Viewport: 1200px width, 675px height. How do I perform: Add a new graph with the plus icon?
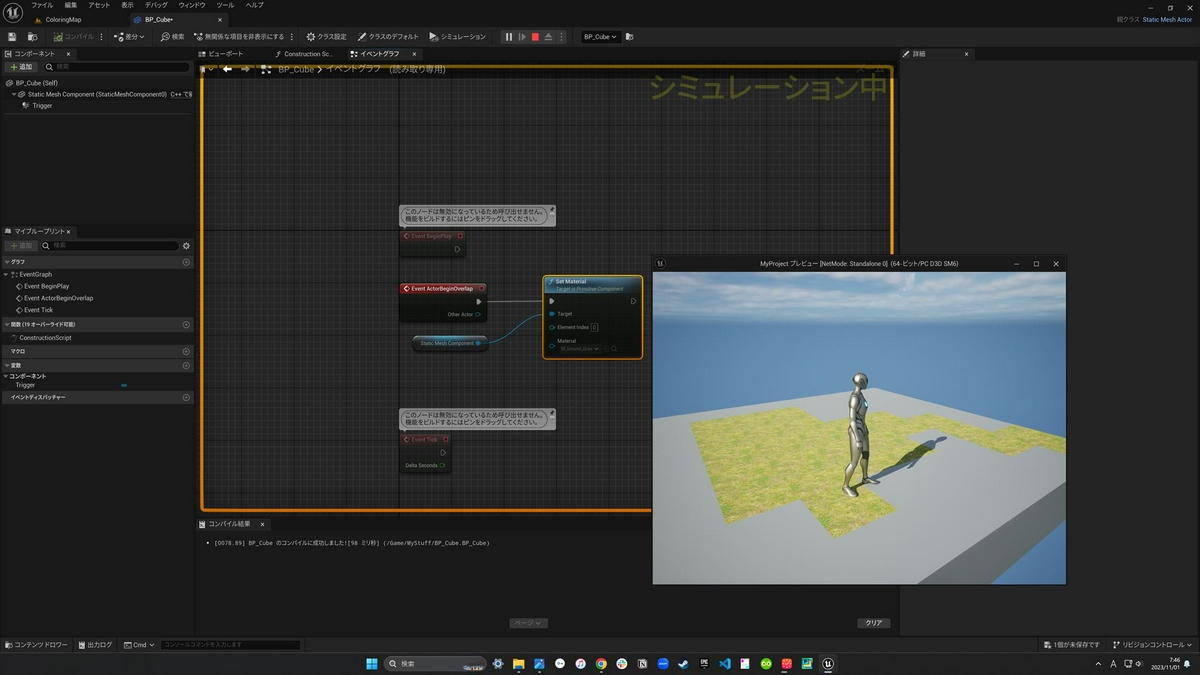(x=186, y=262)
